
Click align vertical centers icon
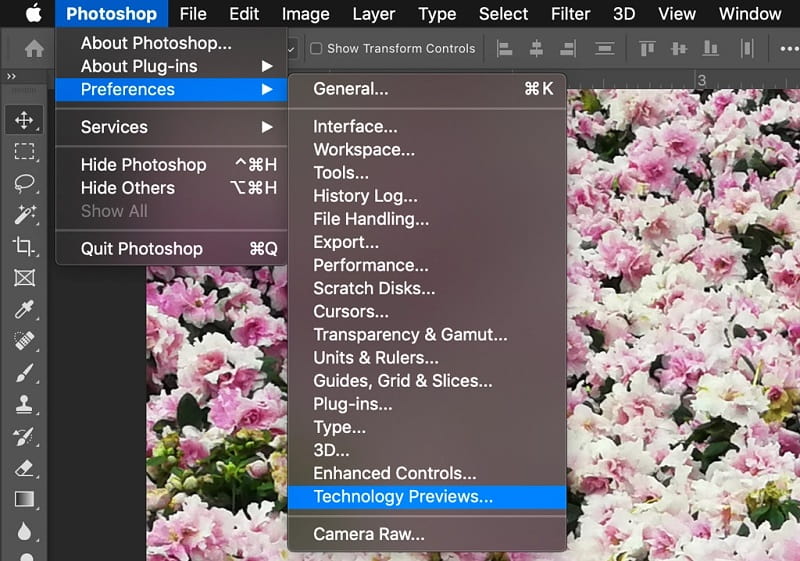point(679,49)
